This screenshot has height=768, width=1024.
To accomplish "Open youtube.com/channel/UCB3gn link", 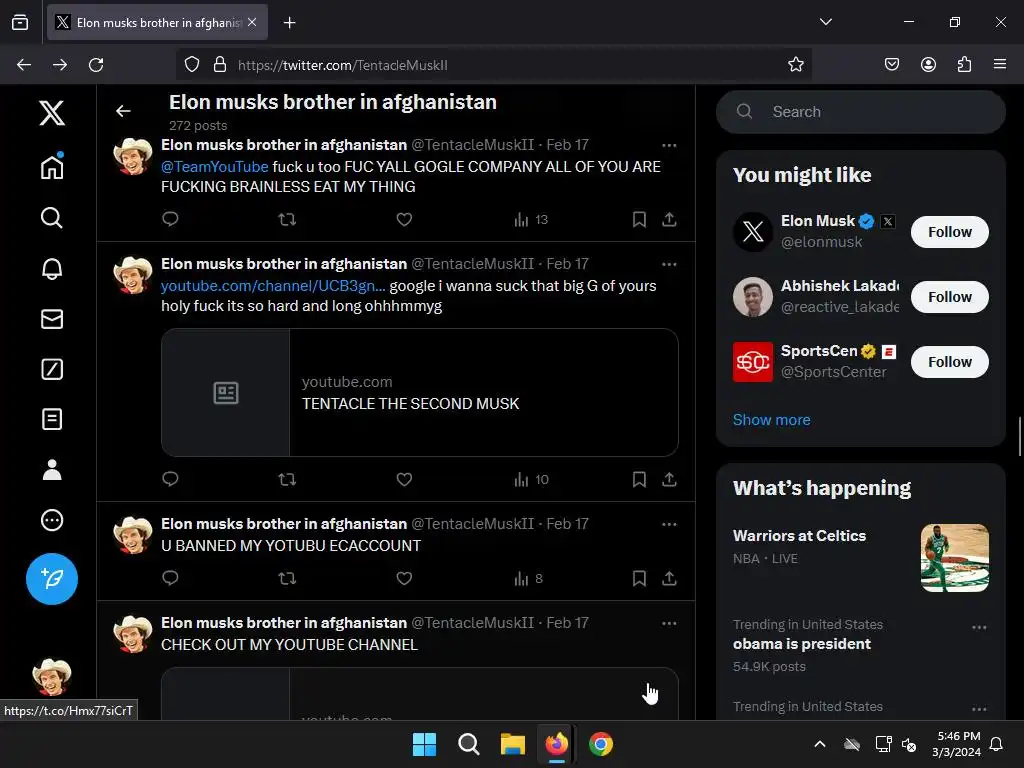I will [273, 285].
